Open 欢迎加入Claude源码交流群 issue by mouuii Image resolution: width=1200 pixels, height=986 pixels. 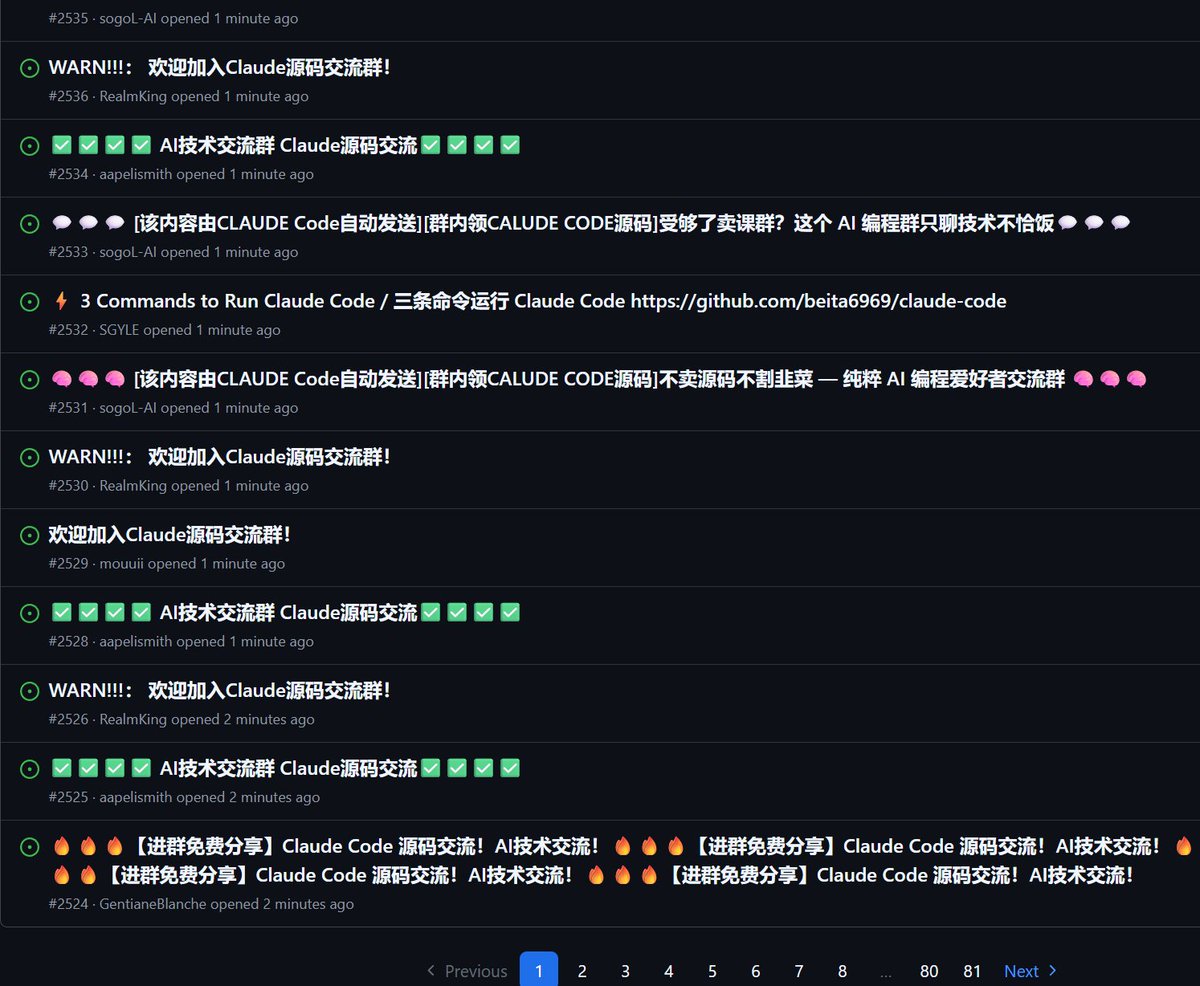170,536
